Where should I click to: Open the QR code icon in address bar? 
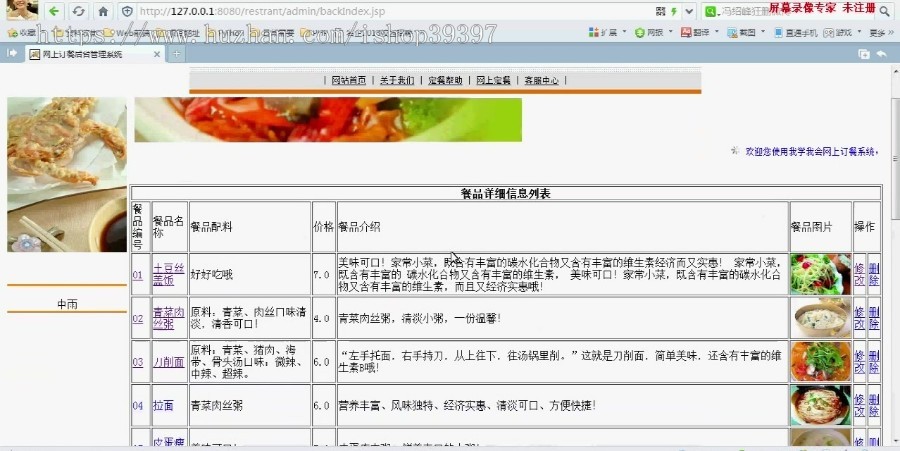tap(661, 11)
